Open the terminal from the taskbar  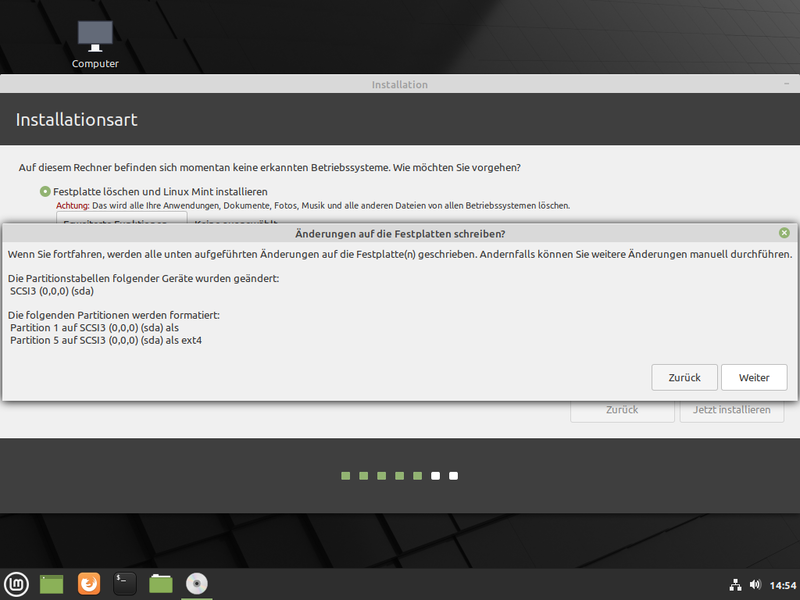(124, 583)
